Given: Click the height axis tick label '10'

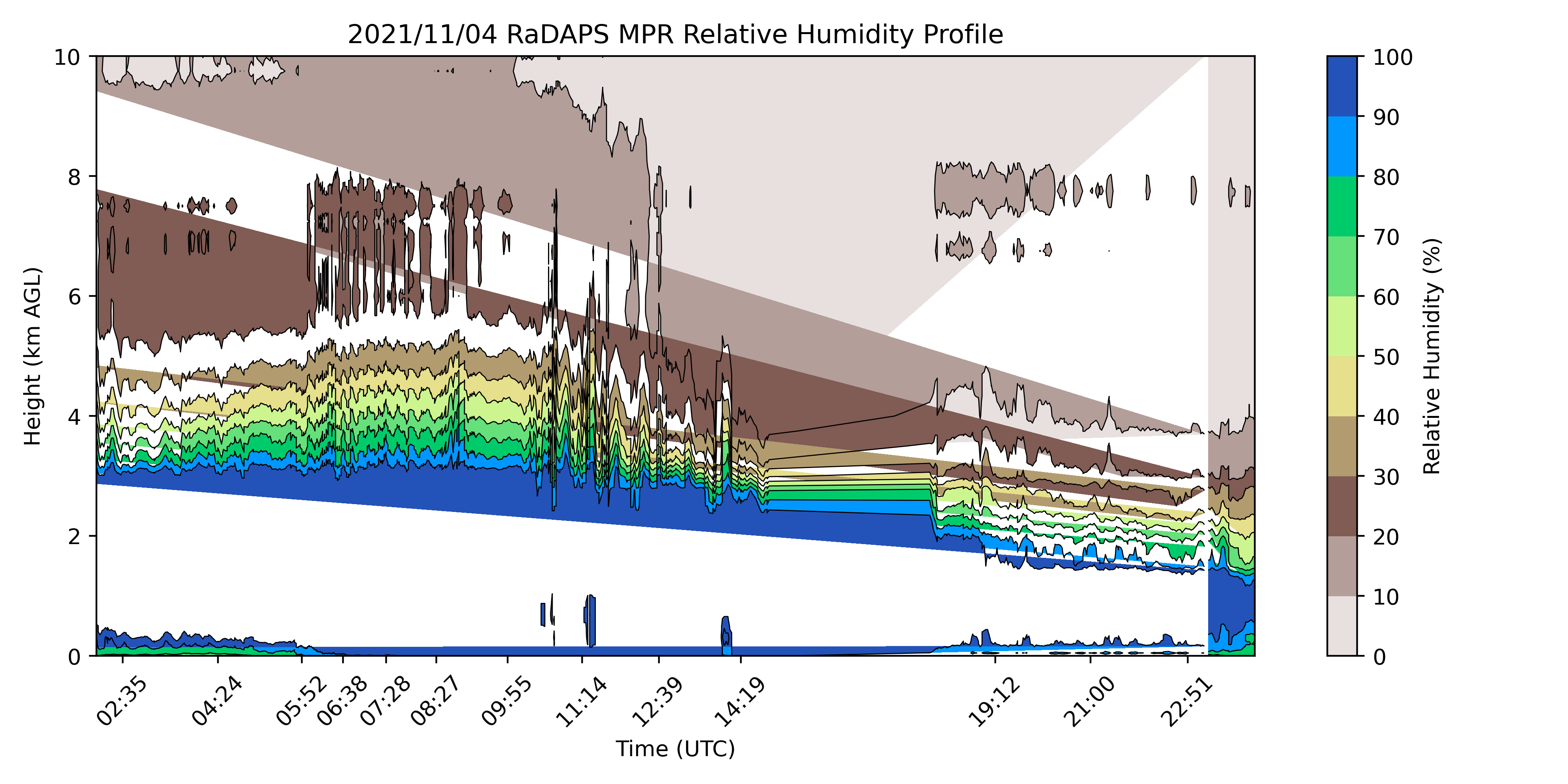Looking at the screenshot, I should (x=67, y=57).
